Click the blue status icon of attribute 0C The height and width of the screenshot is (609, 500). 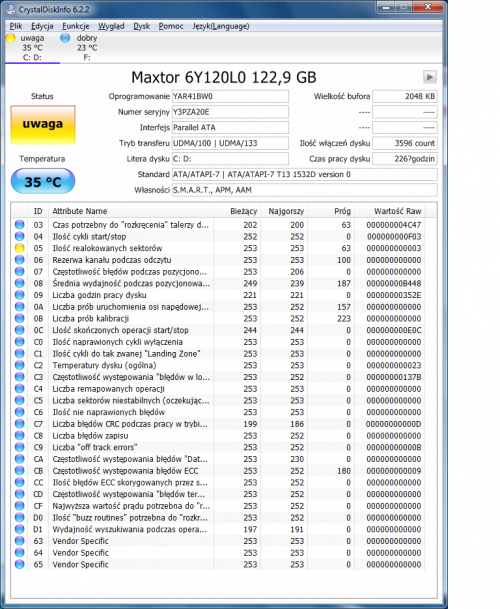[x=19, y=330]
